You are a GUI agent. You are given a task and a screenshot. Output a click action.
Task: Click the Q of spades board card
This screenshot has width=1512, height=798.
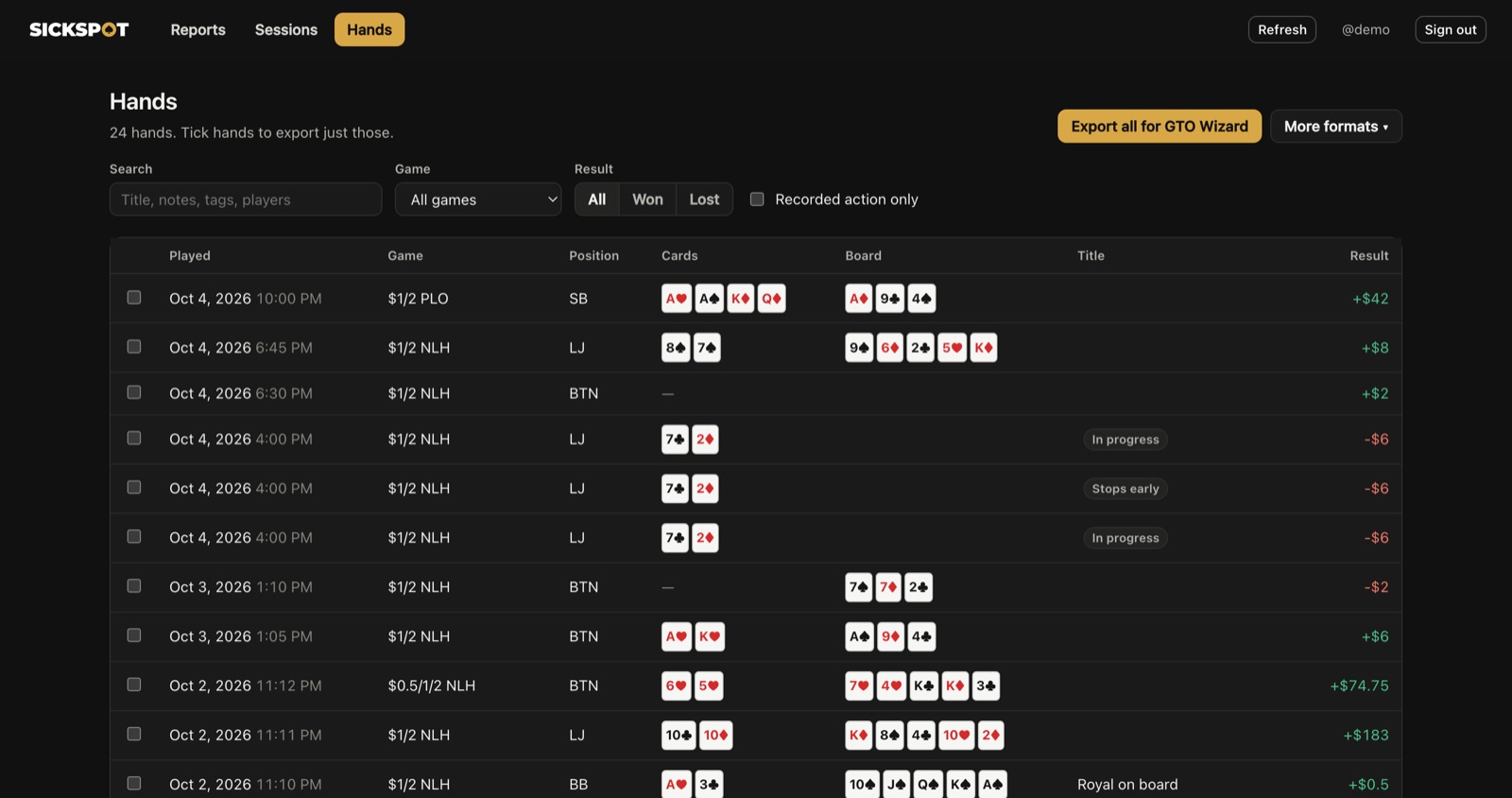(928, 784)
